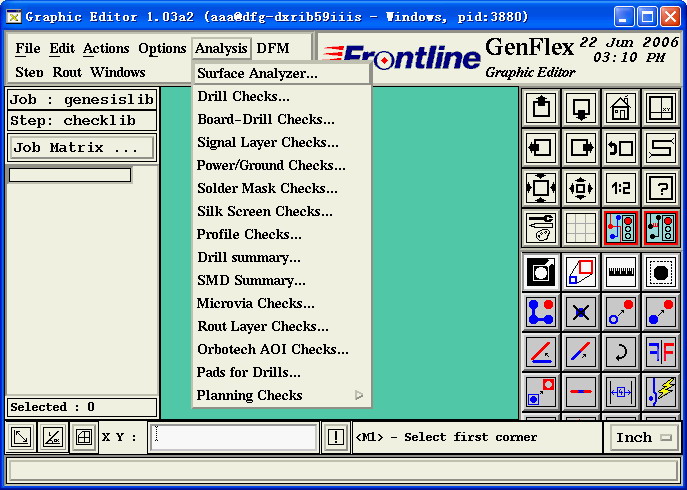Screen dimensions: 687x490
Task: Click the Job Matrix ... button
Action: tap(81, 147)
